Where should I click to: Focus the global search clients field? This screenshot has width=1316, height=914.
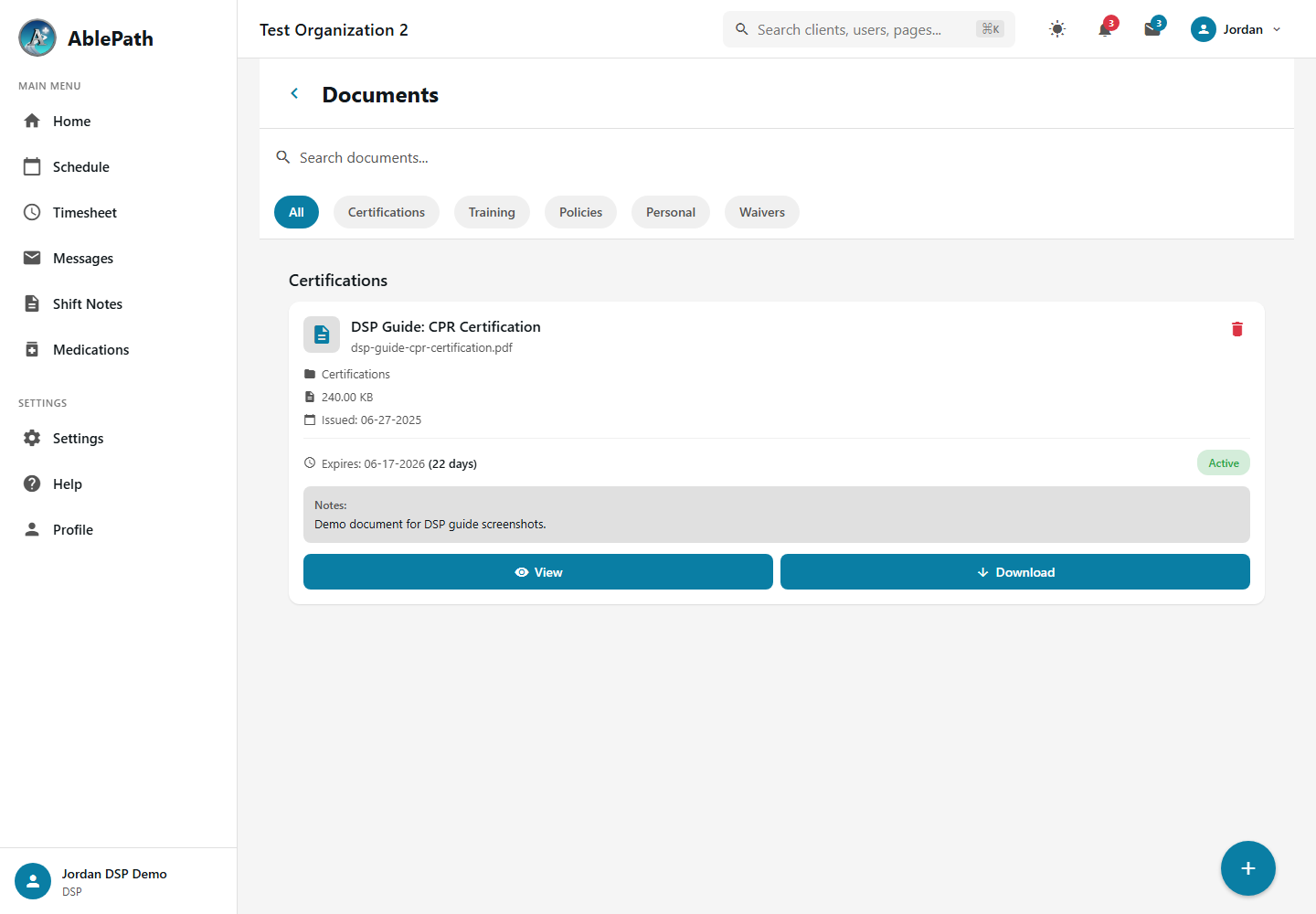[869, 29]
